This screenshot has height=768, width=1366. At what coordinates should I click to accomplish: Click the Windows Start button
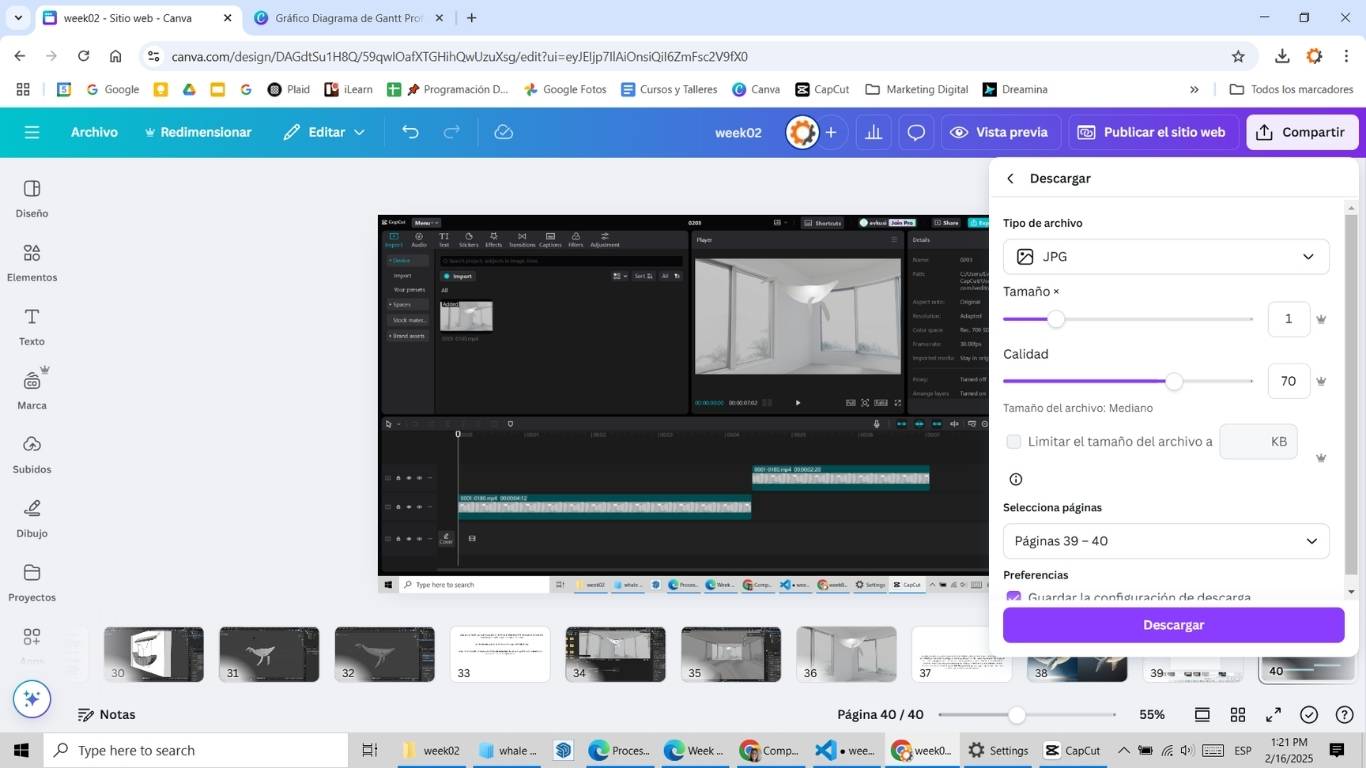(20, 750)
